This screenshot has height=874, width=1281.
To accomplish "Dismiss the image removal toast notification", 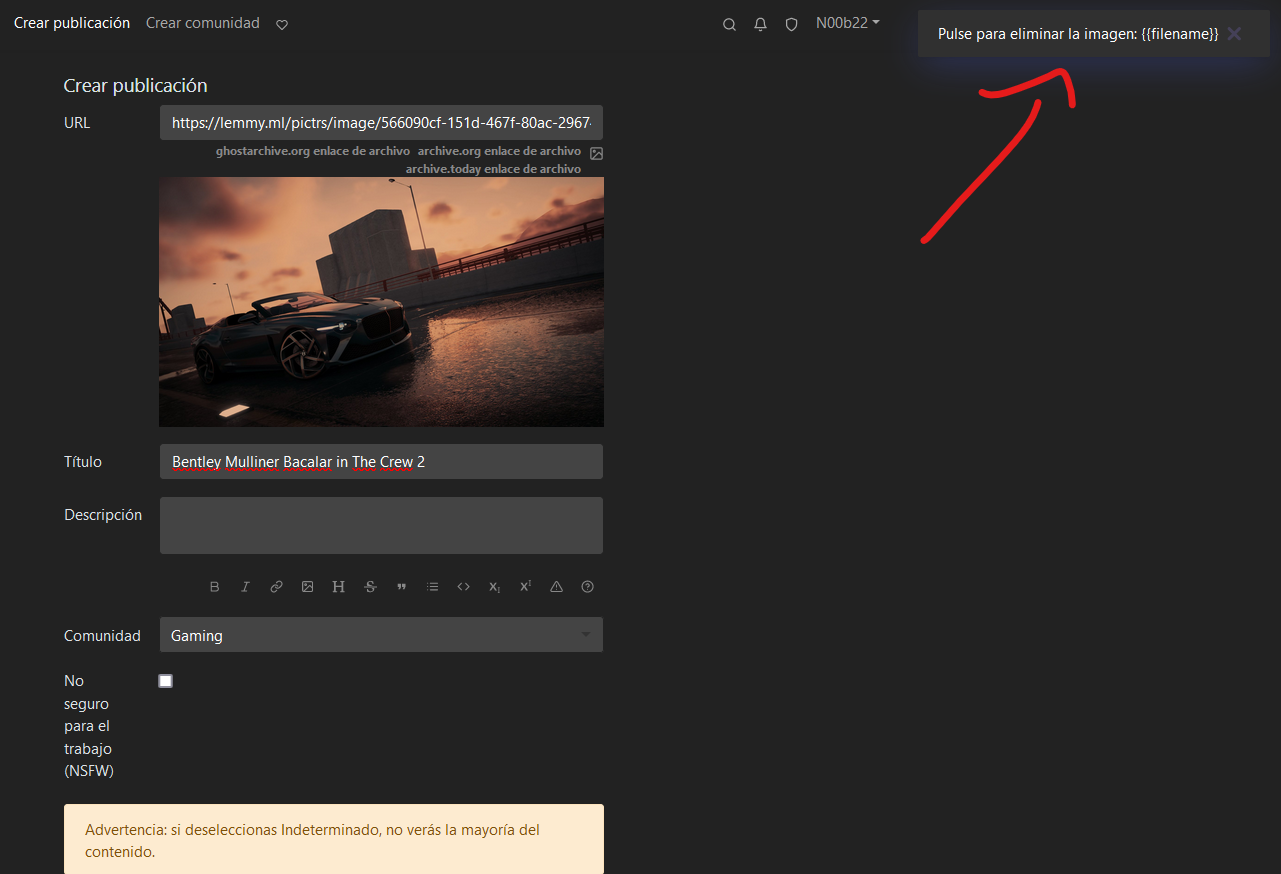I will click(1234, 34).
